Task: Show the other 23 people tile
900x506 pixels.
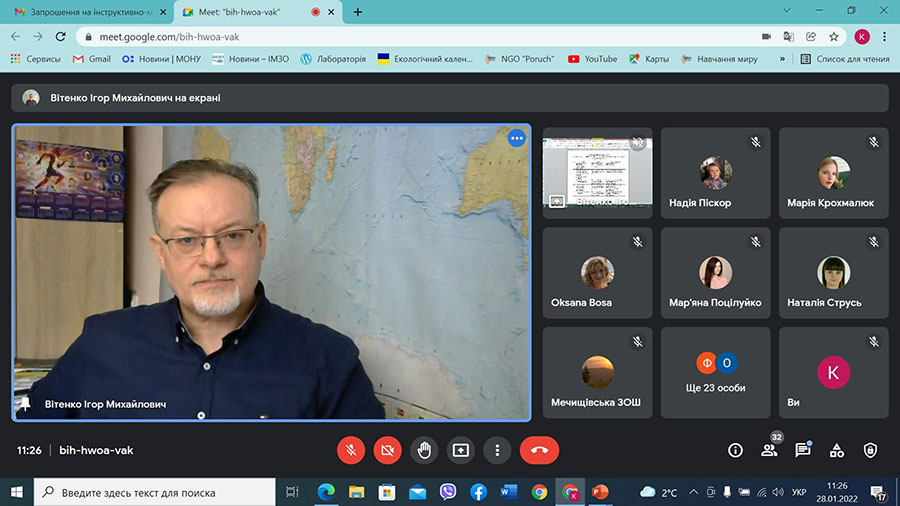Action: click(716, 373)
